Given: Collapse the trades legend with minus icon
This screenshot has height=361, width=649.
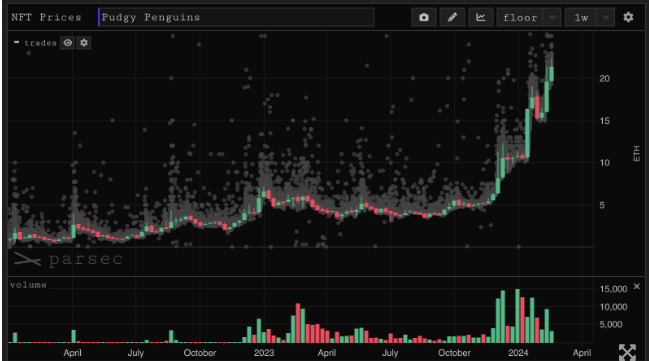Looking at the screenshot, I should 17,42.
